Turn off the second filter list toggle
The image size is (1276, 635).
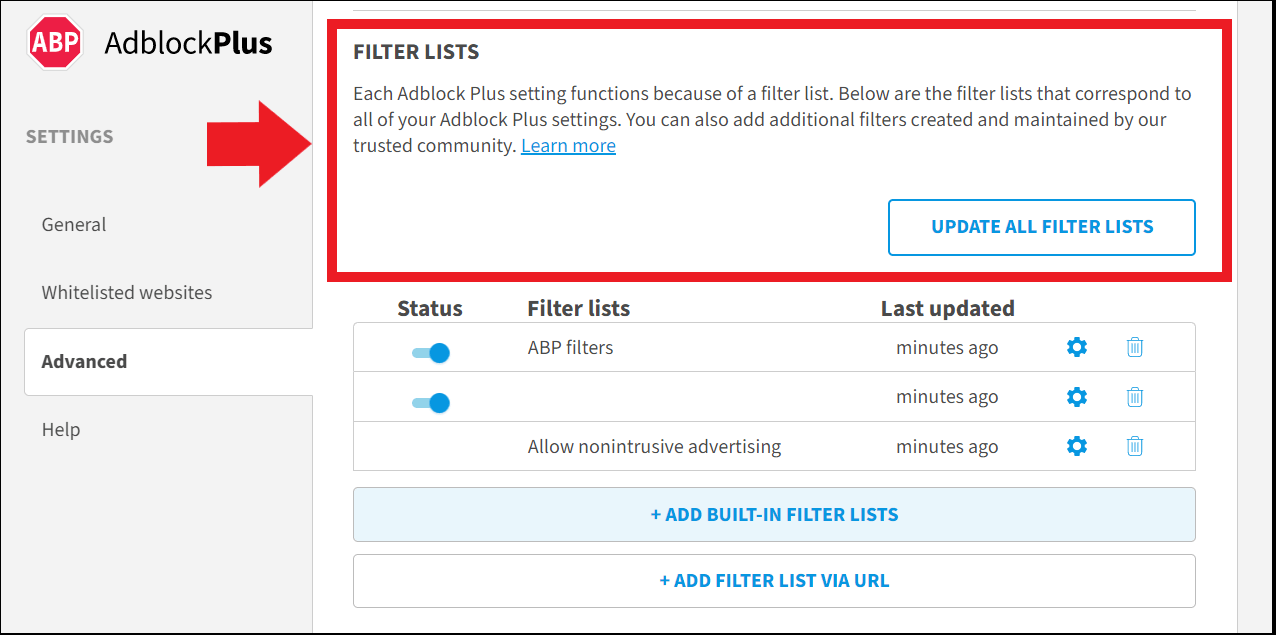tap(430, 402)
